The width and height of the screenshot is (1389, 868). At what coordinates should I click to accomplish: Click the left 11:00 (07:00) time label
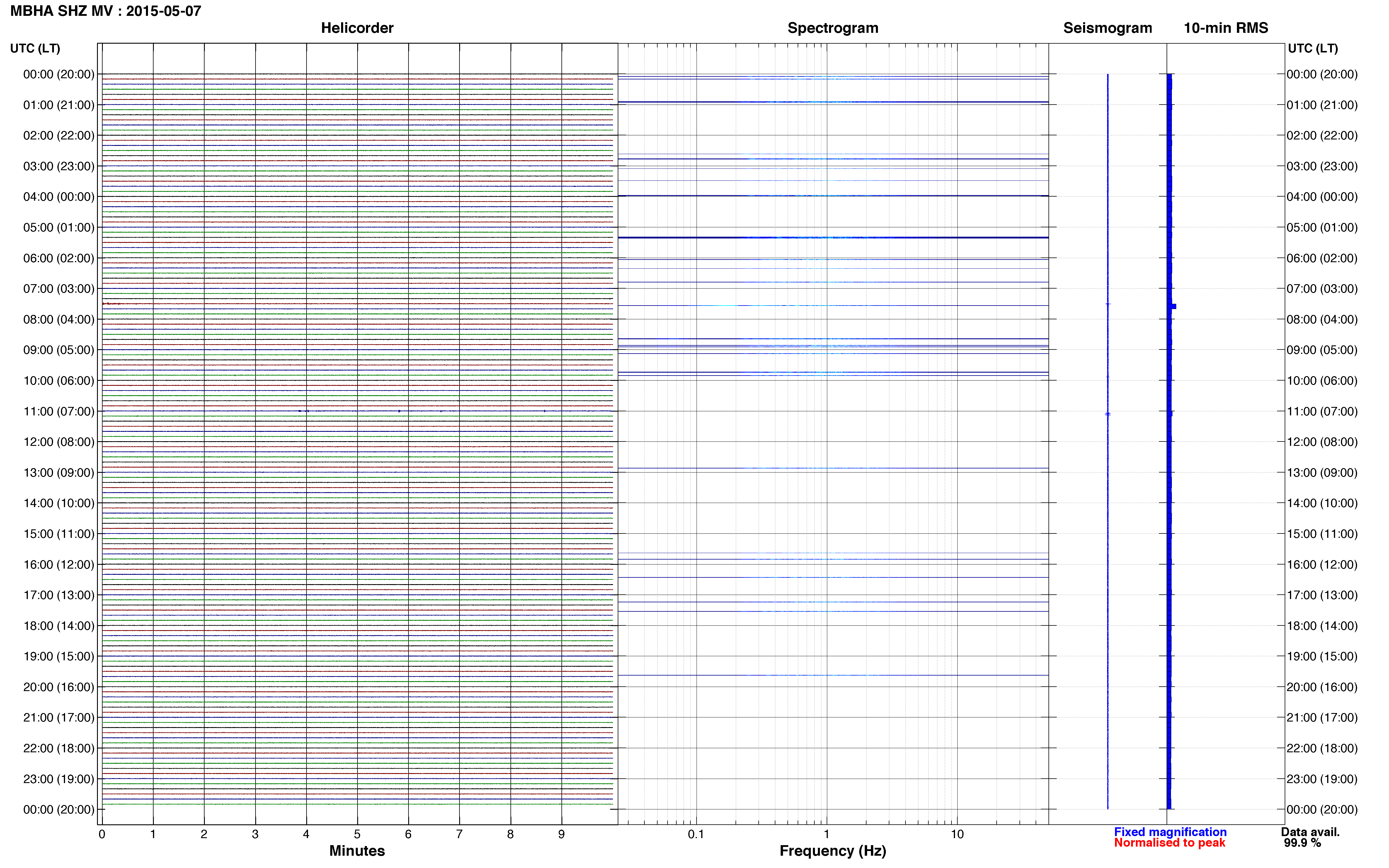click(59, 412)
